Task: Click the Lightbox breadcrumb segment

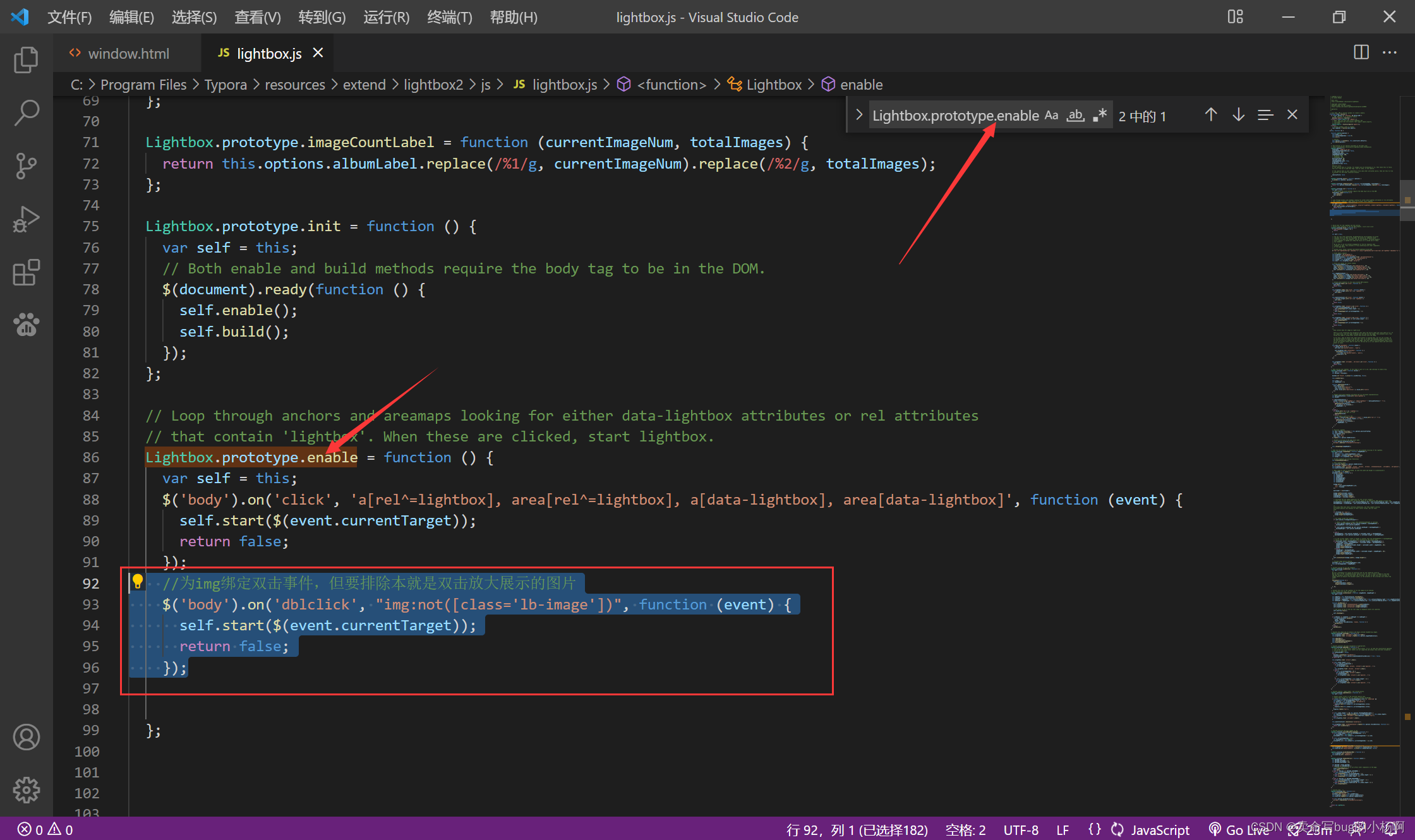Action: 773,85
